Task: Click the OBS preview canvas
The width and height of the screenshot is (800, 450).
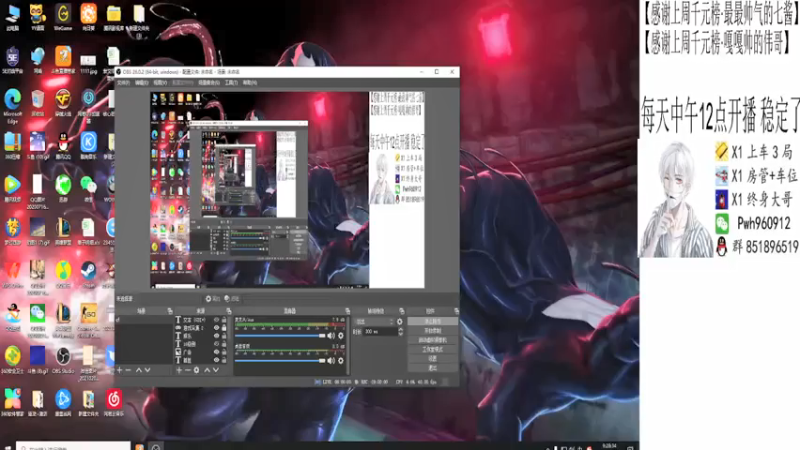Action: [x=287, y=190]
